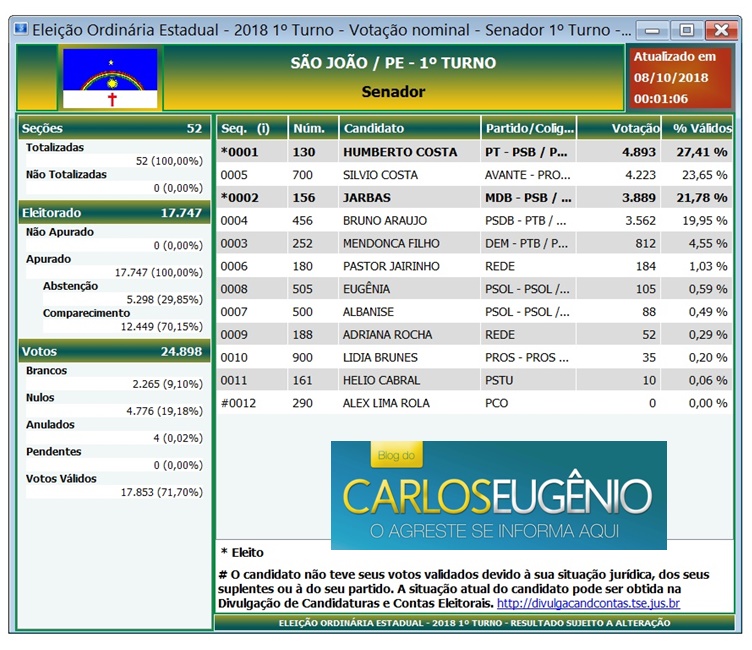752x650 pixels.
Task: Select the SILVIO COSTA row
Action: (474, 175)
